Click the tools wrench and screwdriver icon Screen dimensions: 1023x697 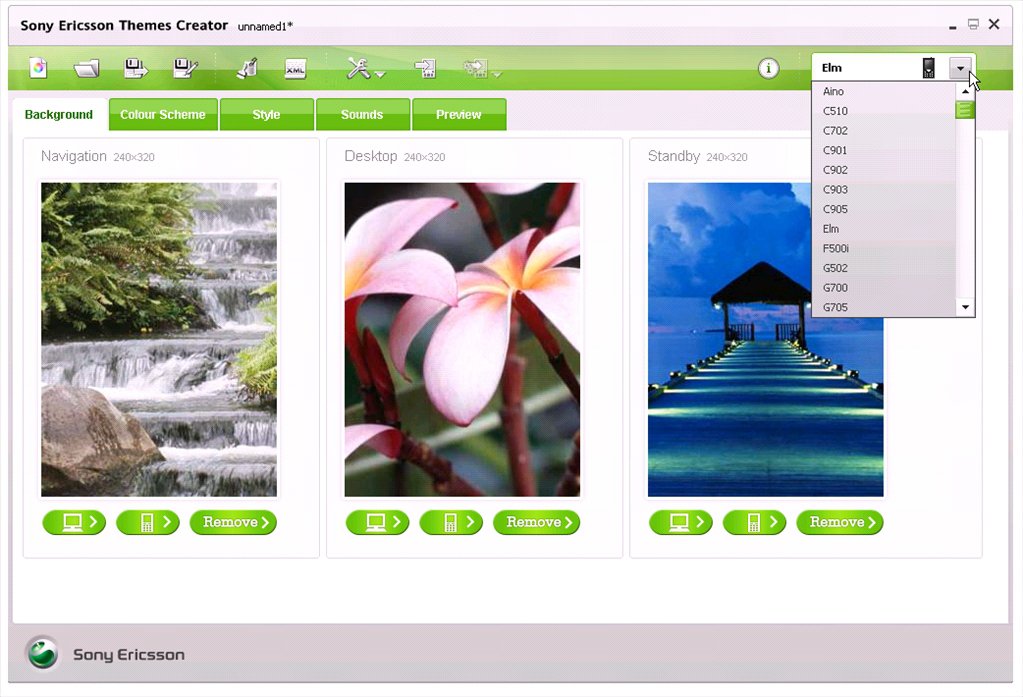click(358, 68)
